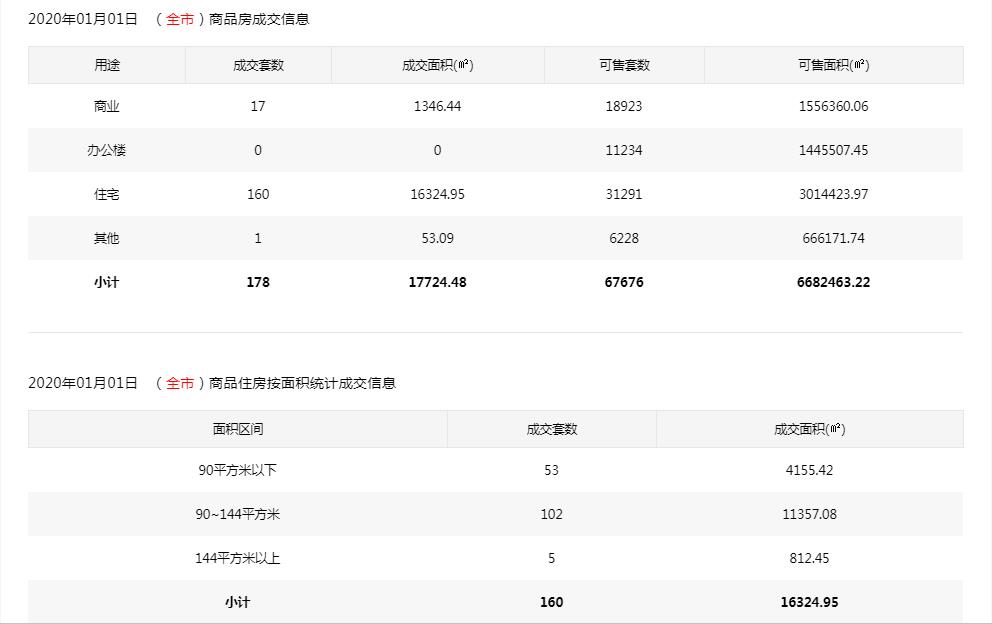Select value 6228 in 其他 row
Image resolution: width=992 pixels, height=624 pixels.
pos(624,238)
